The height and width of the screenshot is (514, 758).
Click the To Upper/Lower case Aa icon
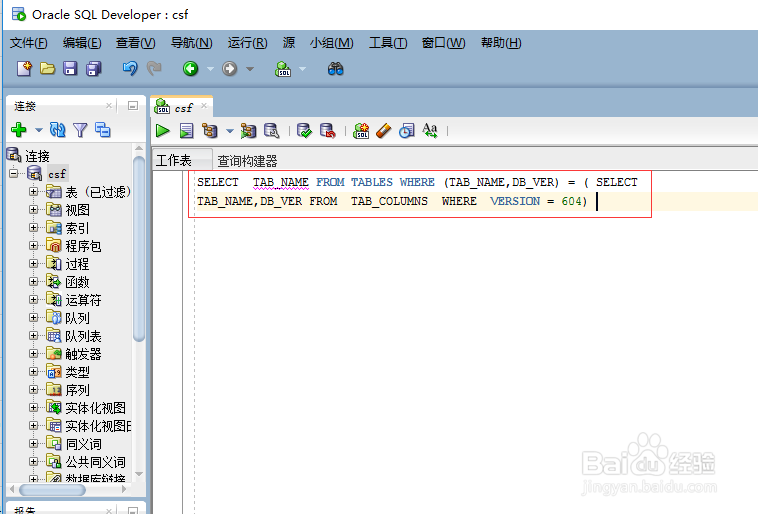[x=430, y=131]
